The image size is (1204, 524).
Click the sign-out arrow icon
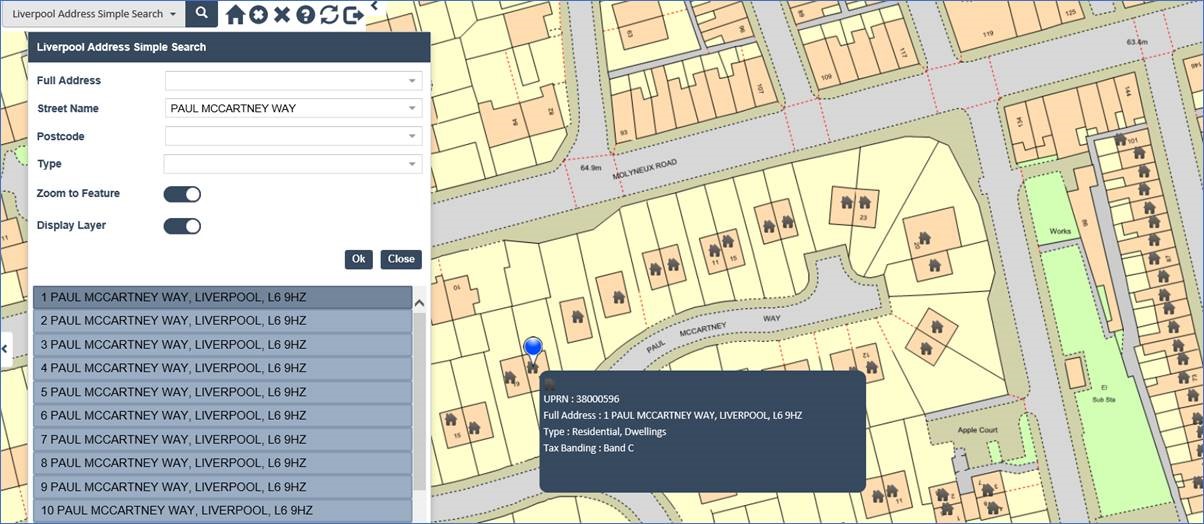(353, 15)
